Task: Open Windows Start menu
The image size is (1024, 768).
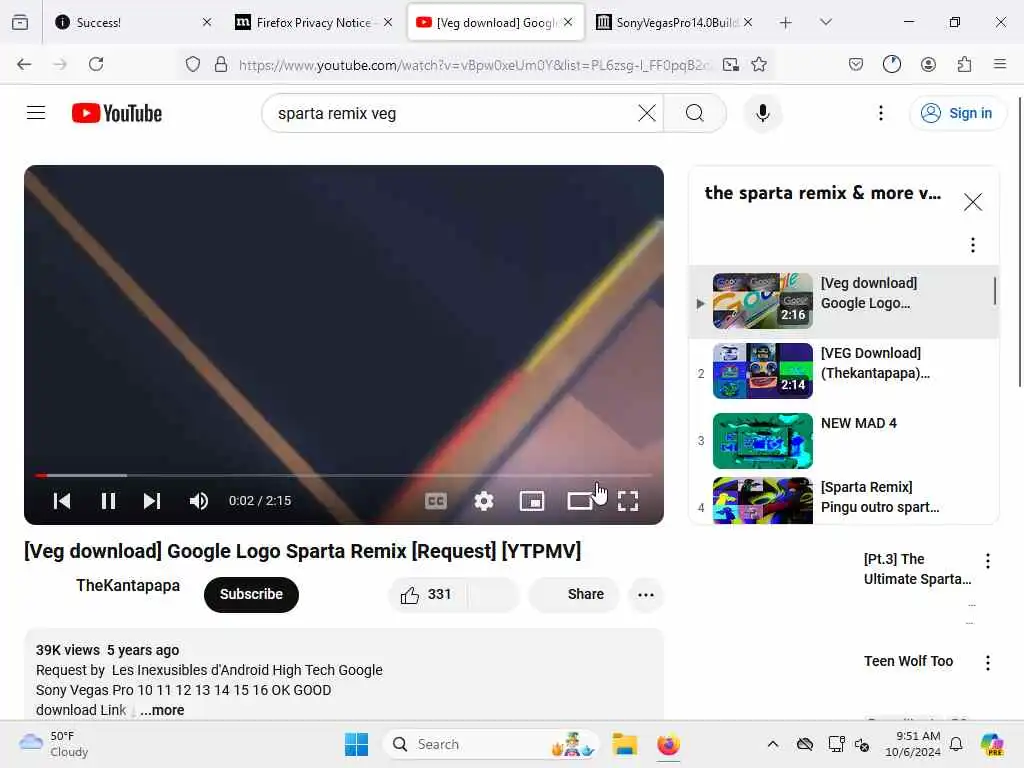Action: coord(357,744)
